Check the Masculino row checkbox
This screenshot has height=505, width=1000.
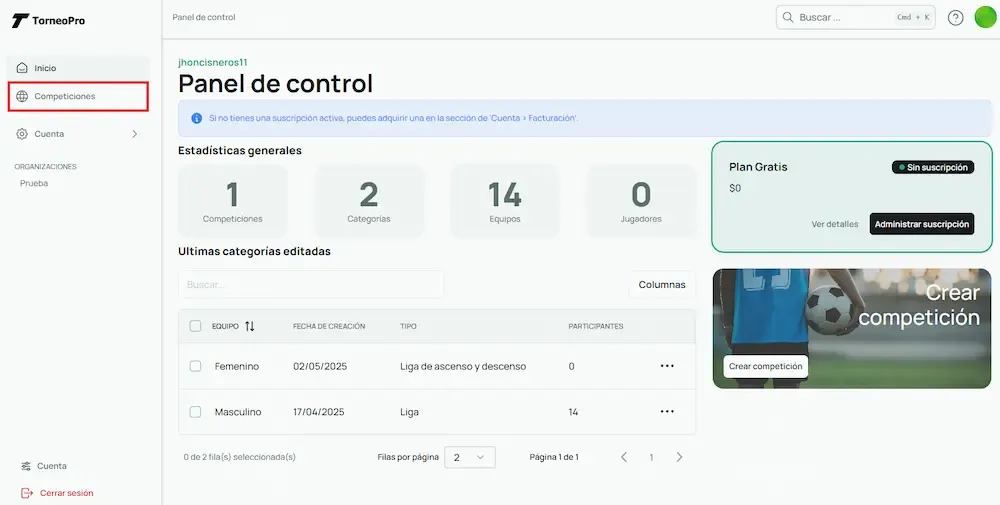195,412
